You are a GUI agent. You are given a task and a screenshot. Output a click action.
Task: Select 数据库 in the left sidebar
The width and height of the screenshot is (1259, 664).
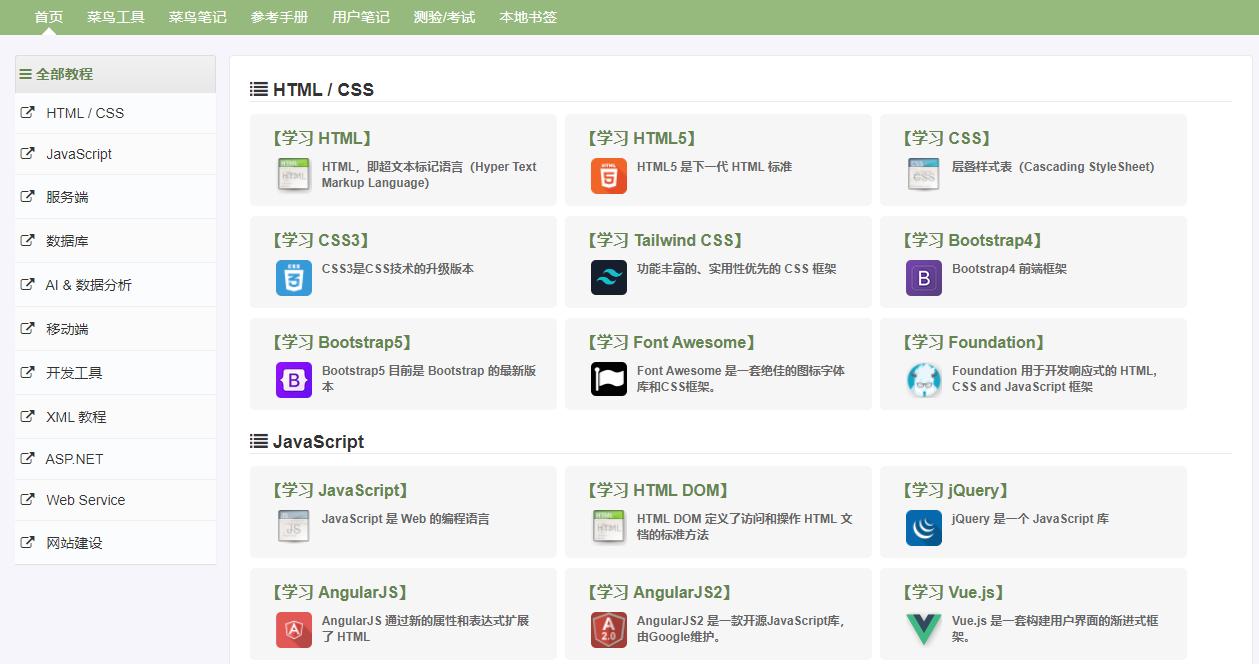(x=67, y=241)
